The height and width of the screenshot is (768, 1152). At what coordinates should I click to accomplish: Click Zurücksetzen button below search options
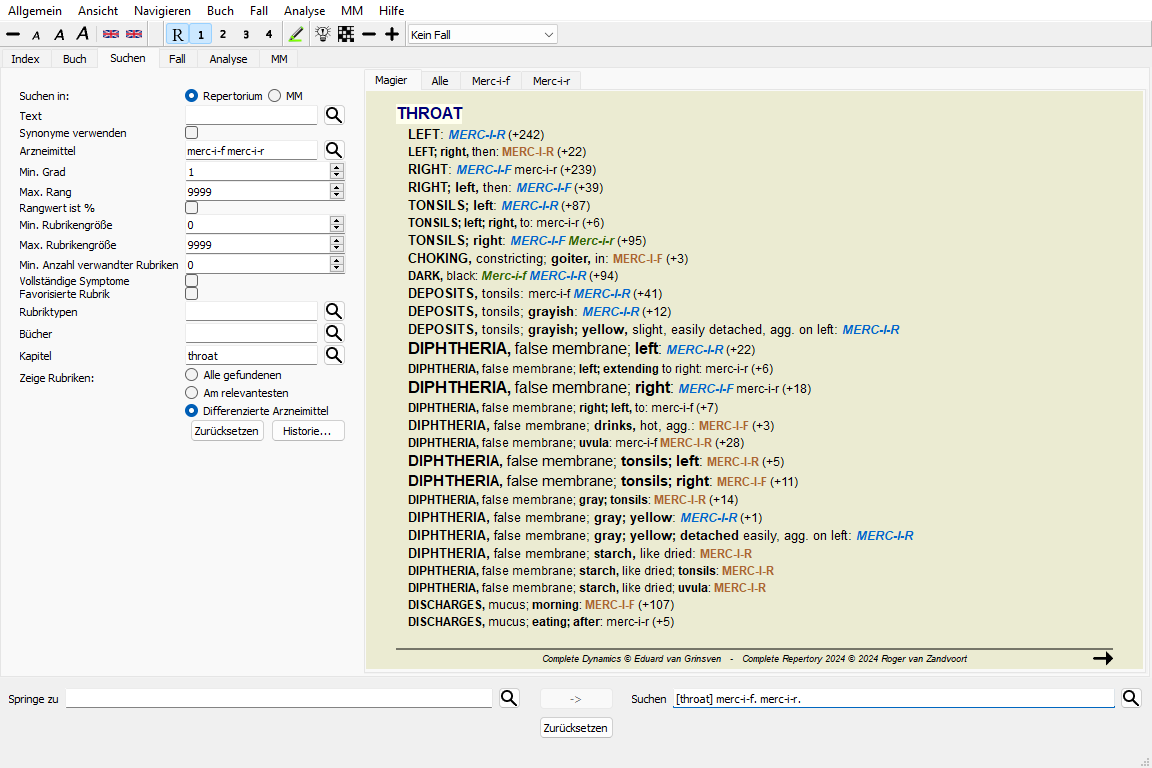tap(227, 431)
